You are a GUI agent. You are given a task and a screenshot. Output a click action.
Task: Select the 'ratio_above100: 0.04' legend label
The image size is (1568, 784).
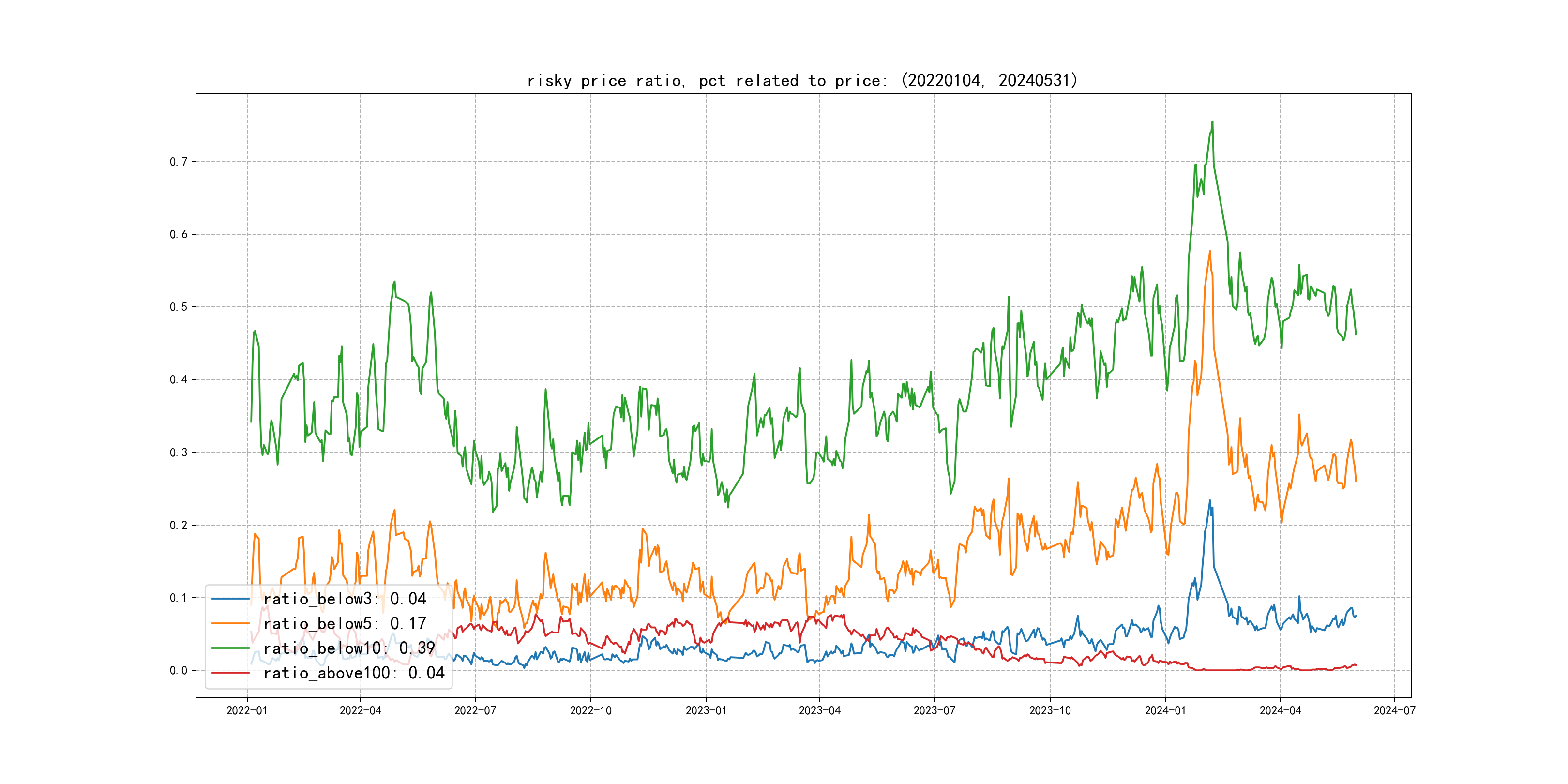[354, 673]
